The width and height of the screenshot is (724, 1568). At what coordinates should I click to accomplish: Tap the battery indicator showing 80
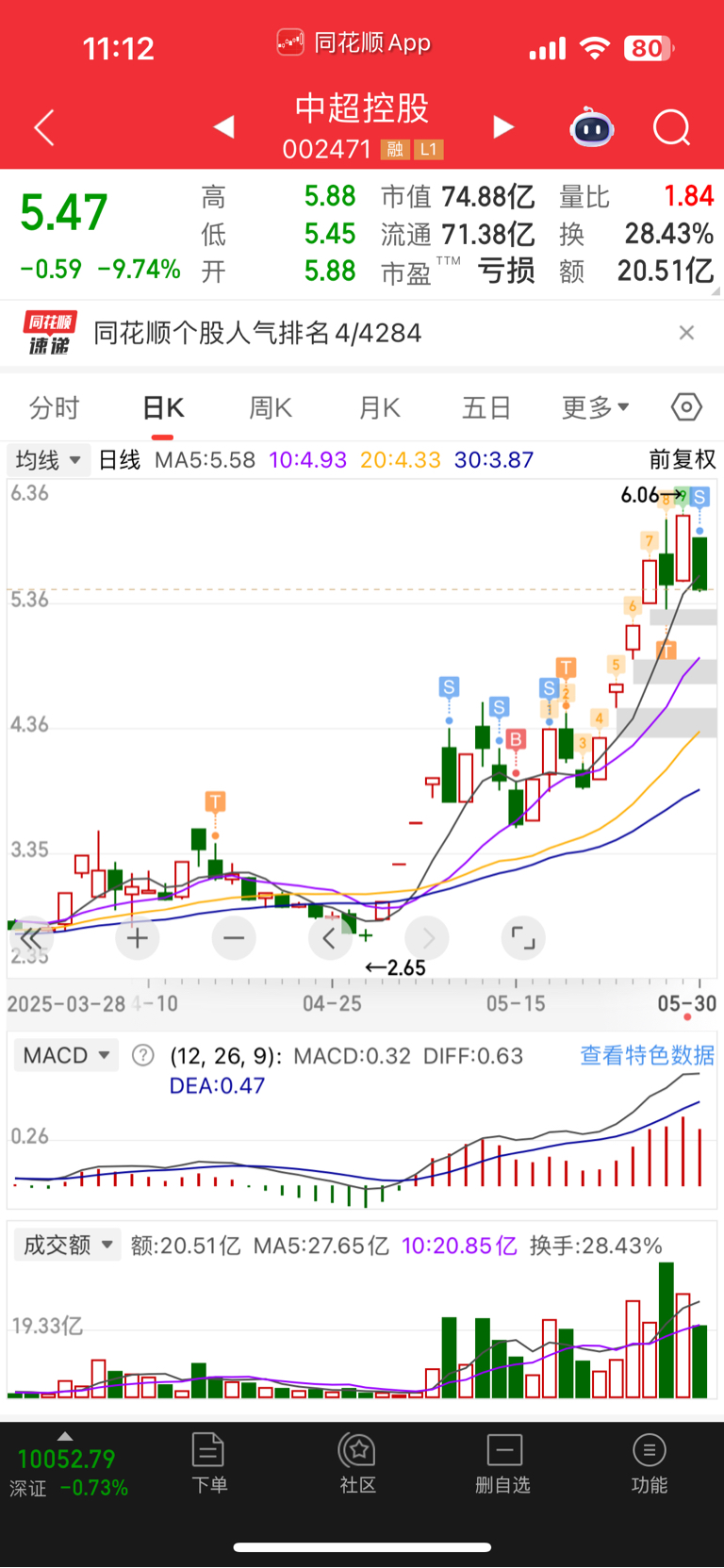coord(648,48)
